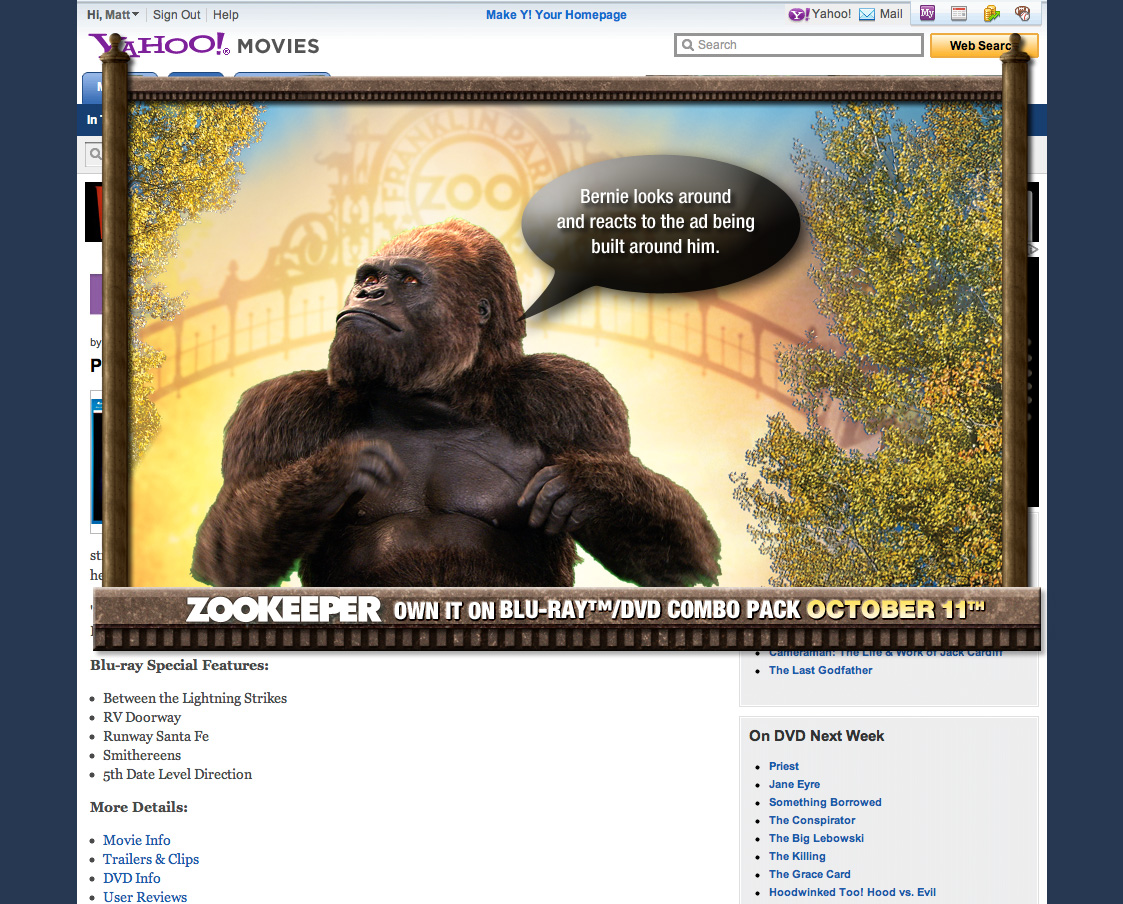This screenshot has height=904, width=1123.
Task: Click magnifier icon in the search box
Action: pyautogui.click(x=688, y=45)
